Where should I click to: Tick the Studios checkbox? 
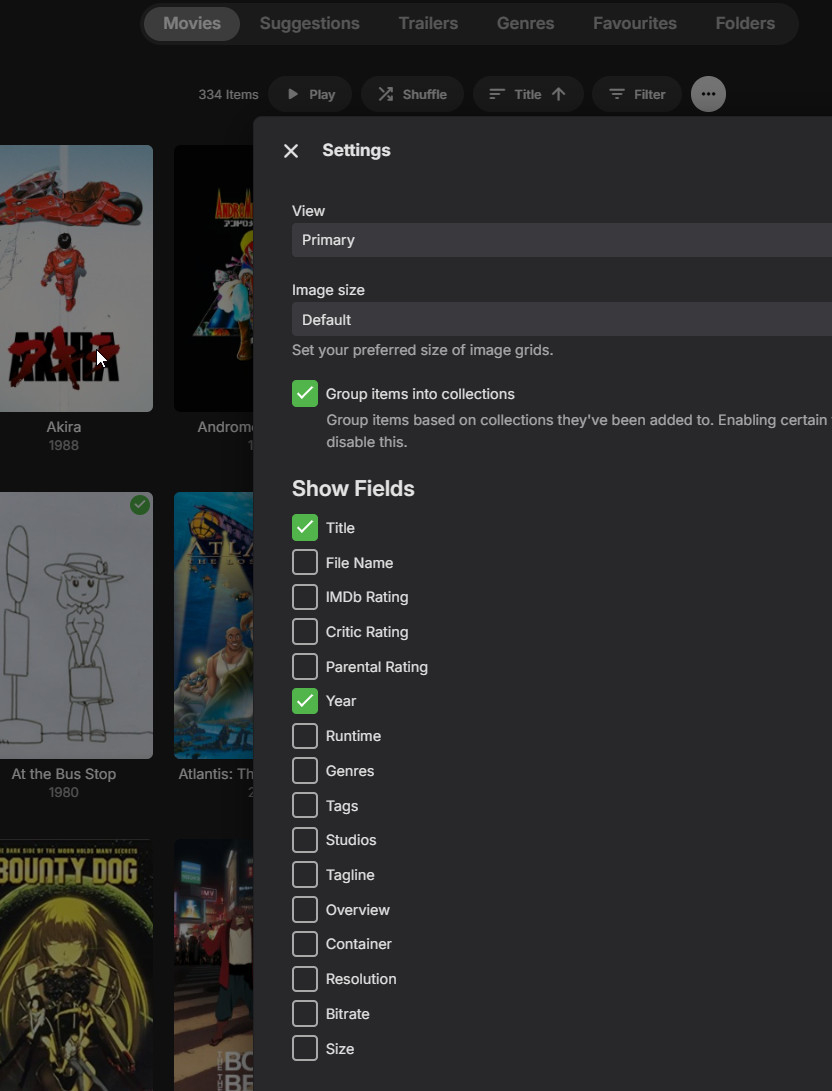point(305,840)
